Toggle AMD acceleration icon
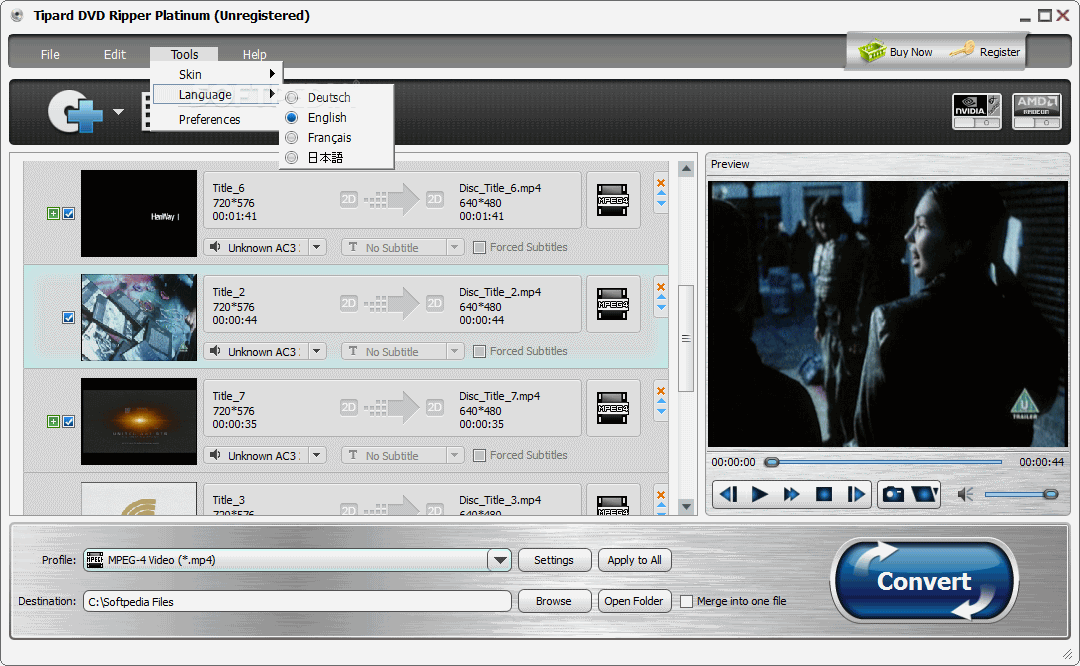The image size is (1080, 666). (1037, 112)
